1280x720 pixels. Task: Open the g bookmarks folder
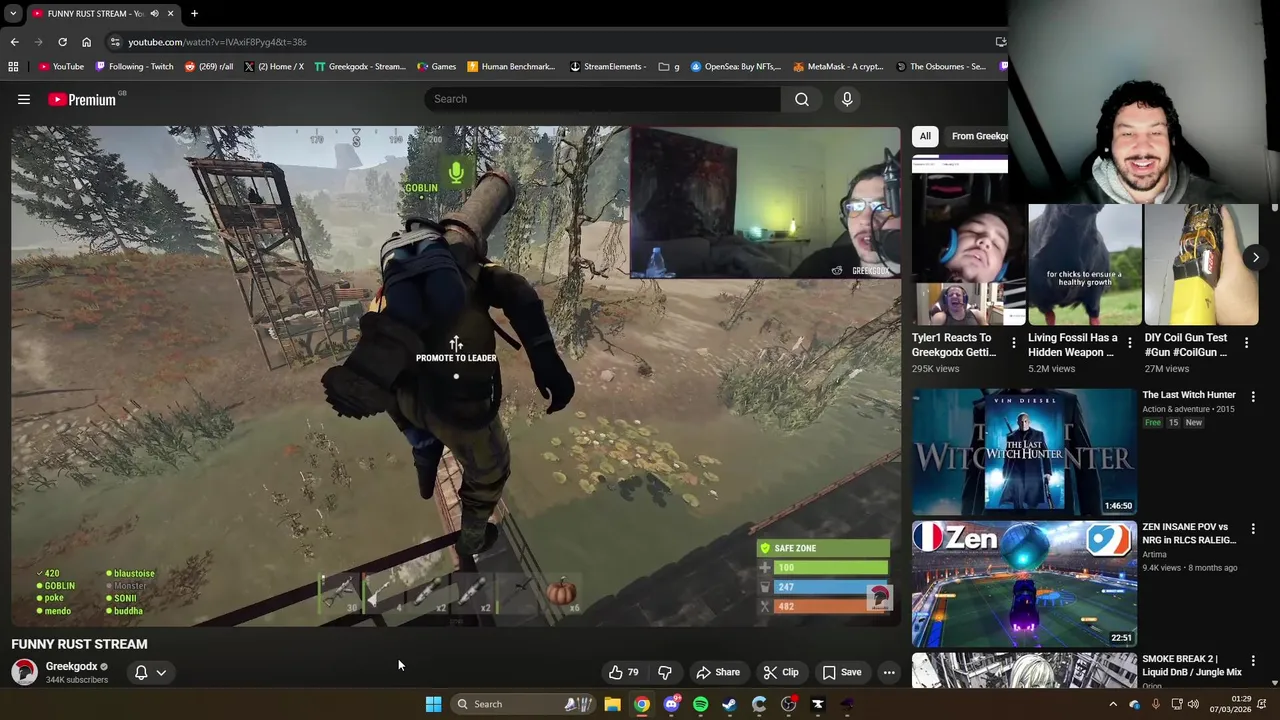point(669,67)
